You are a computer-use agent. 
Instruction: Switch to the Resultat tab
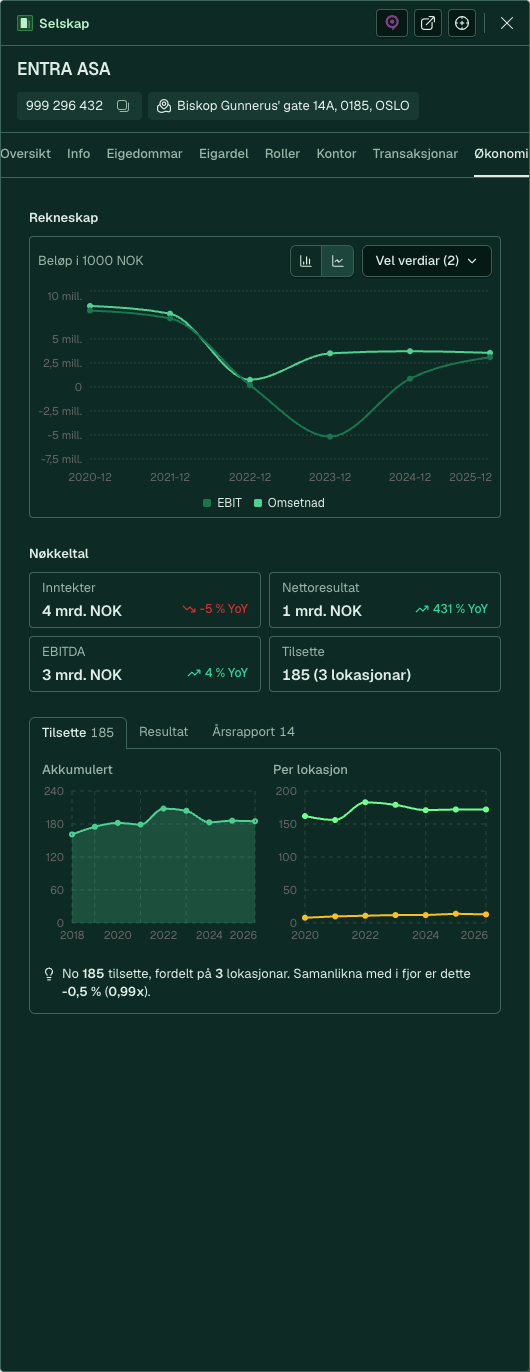pyautogui.click(x=164, y=732)
